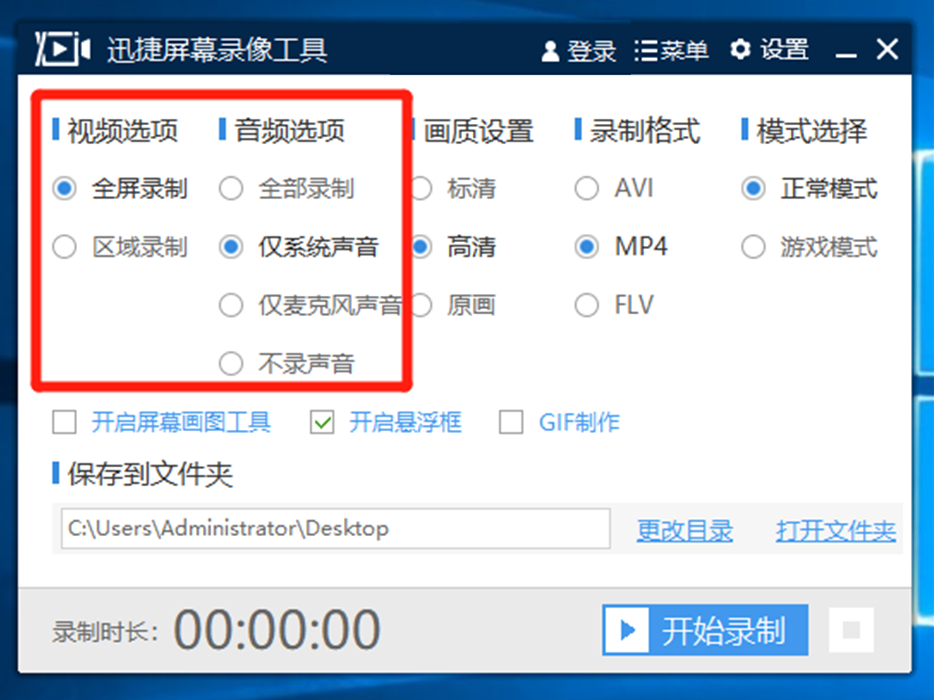Click the 音频选项 section heading

[289, 130]
